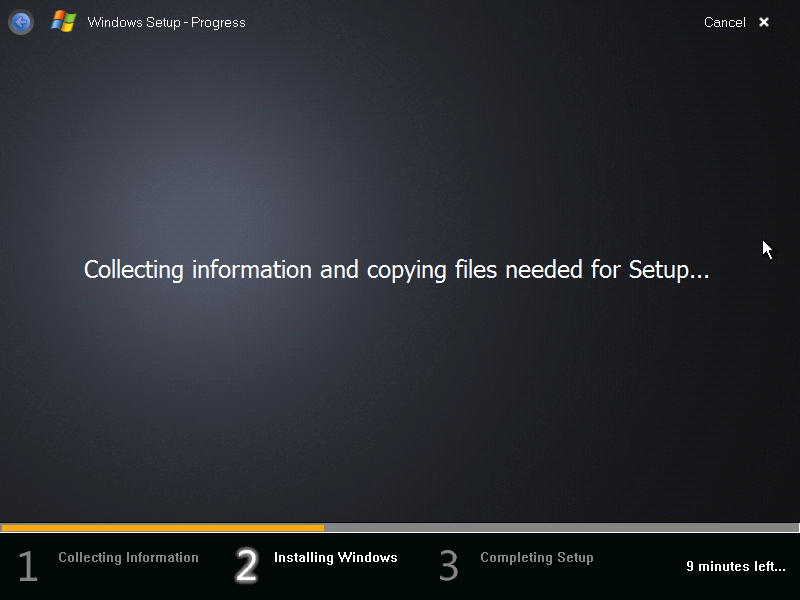Click the blue back arrow button
Image resolution: width=800 pixels, height=600 pixels.
click(20, 22)
